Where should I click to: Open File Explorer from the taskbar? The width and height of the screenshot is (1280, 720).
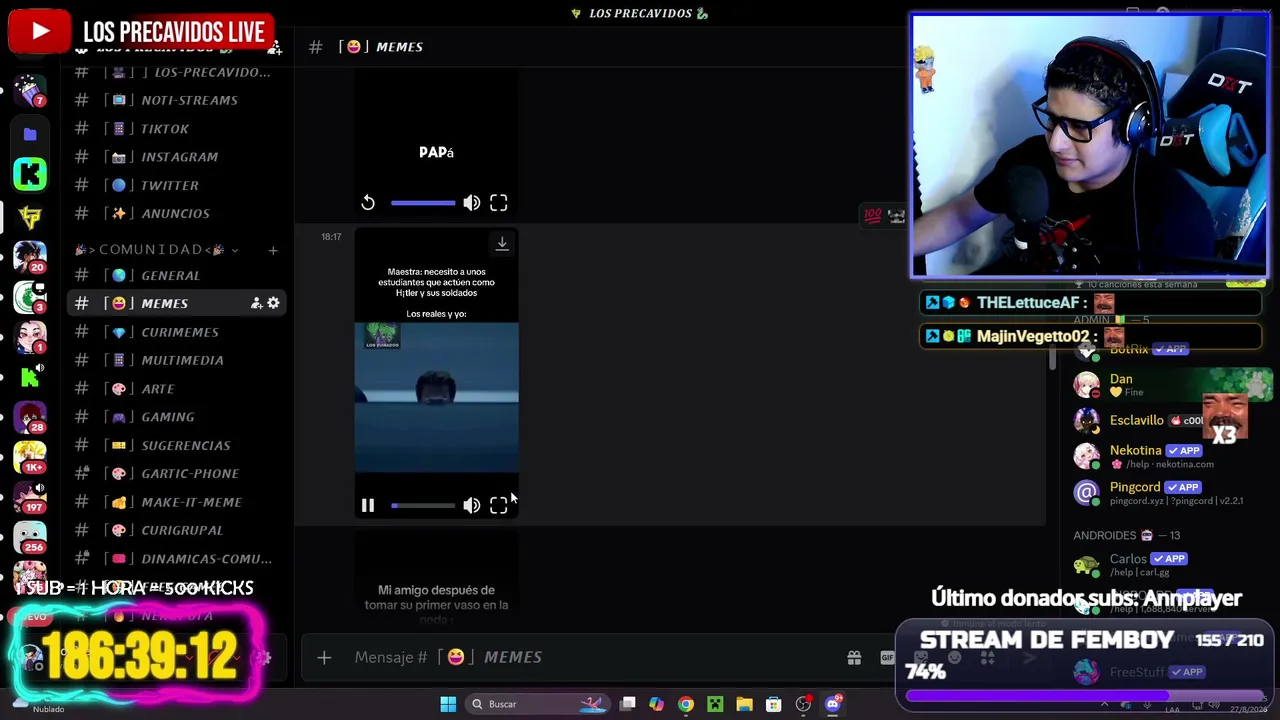coord(744,704)
